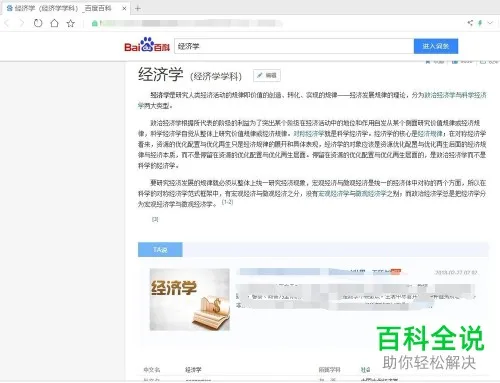Screen dimensions: 500x383
Task: Click the Baidu Baike logo
Action: (x=147, y=45)
